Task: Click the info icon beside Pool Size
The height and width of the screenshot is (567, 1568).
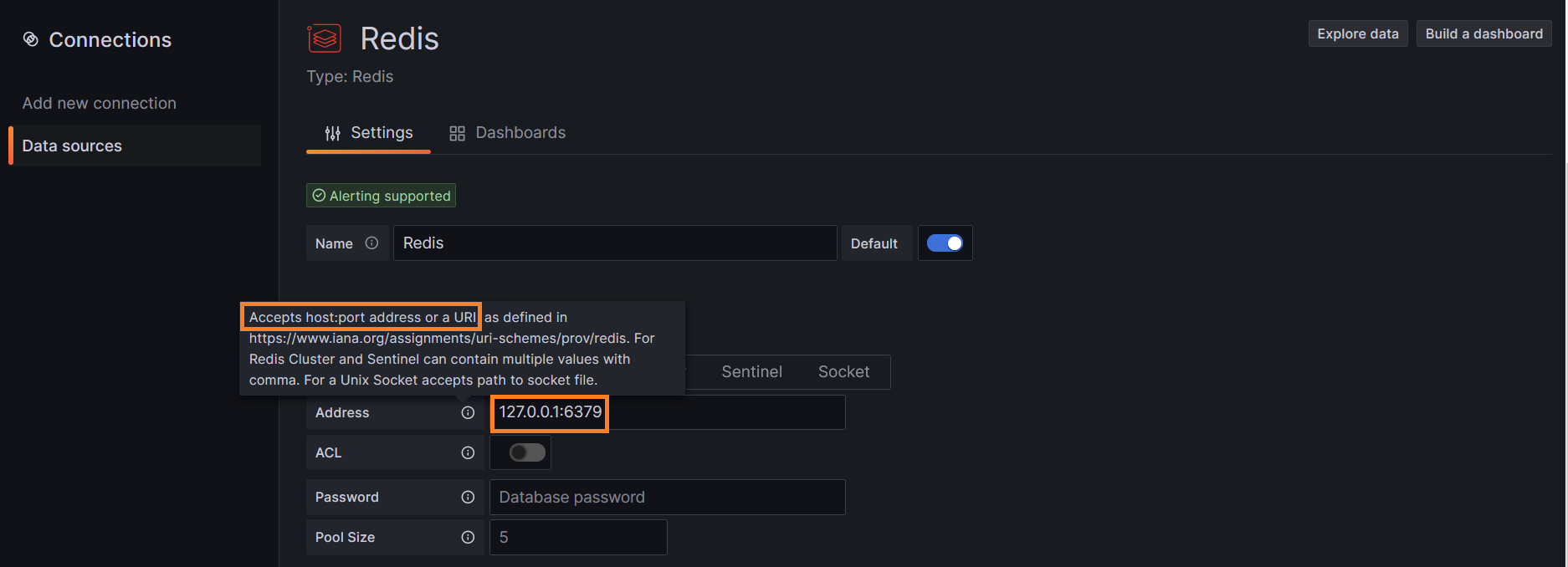Action: (468, 537)
